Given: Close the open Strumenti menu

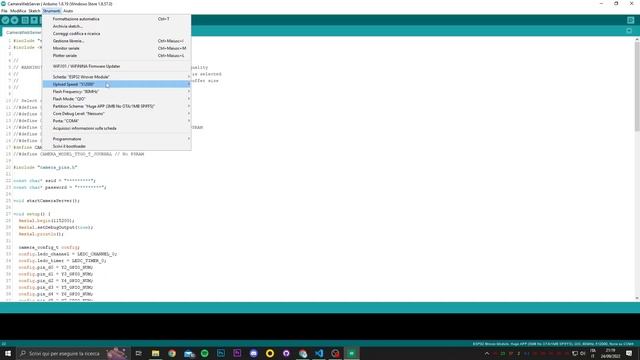Looking at the screenshot, I should pos(51,11).
